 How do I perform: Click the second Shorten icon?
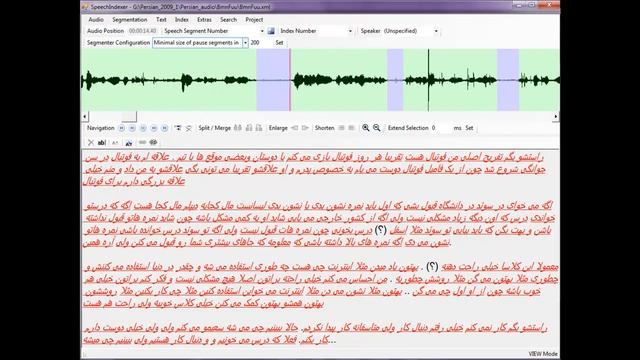(351, 128)
